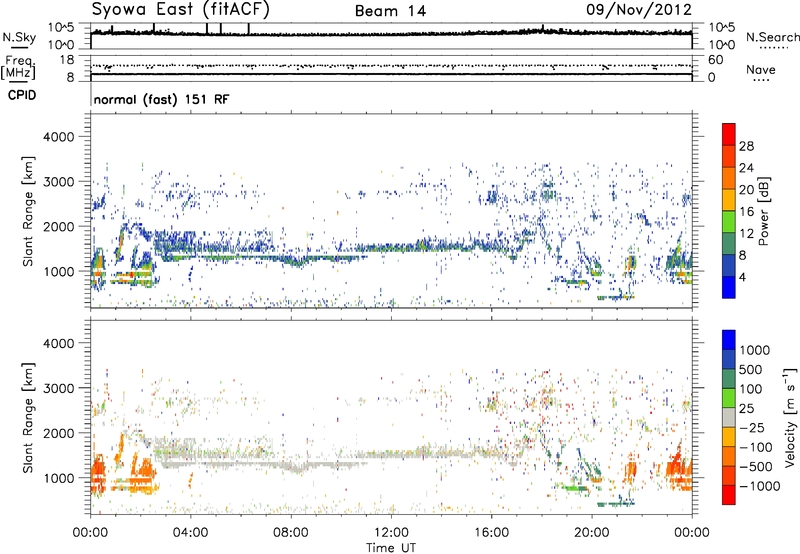This screenshot has width=800, height=554.
Task: Click the "Power [dB]" colorbar title
Action: tap(763, 211)
